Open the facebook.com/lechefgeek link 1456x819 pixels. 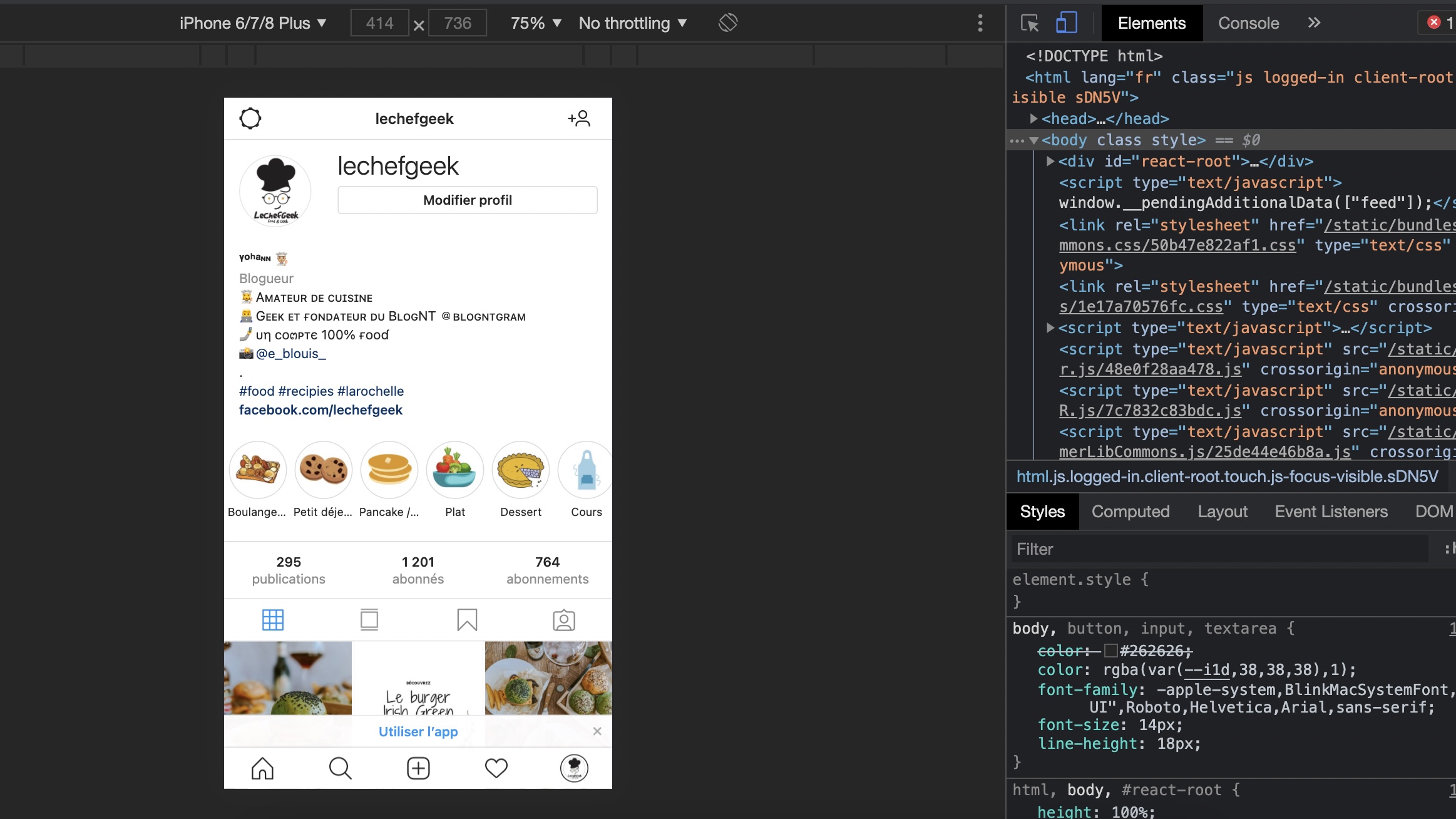click(x=320, y=409)
